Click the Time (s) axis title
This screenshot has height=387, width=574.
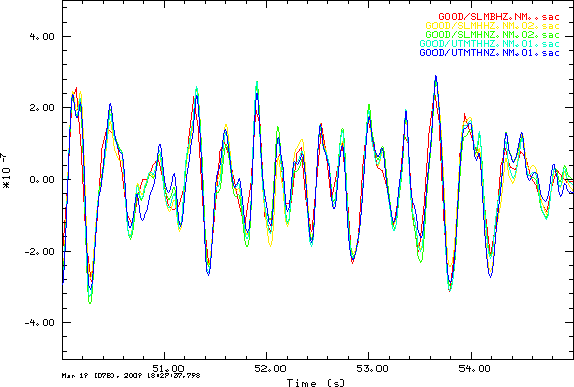coord(316,383)
